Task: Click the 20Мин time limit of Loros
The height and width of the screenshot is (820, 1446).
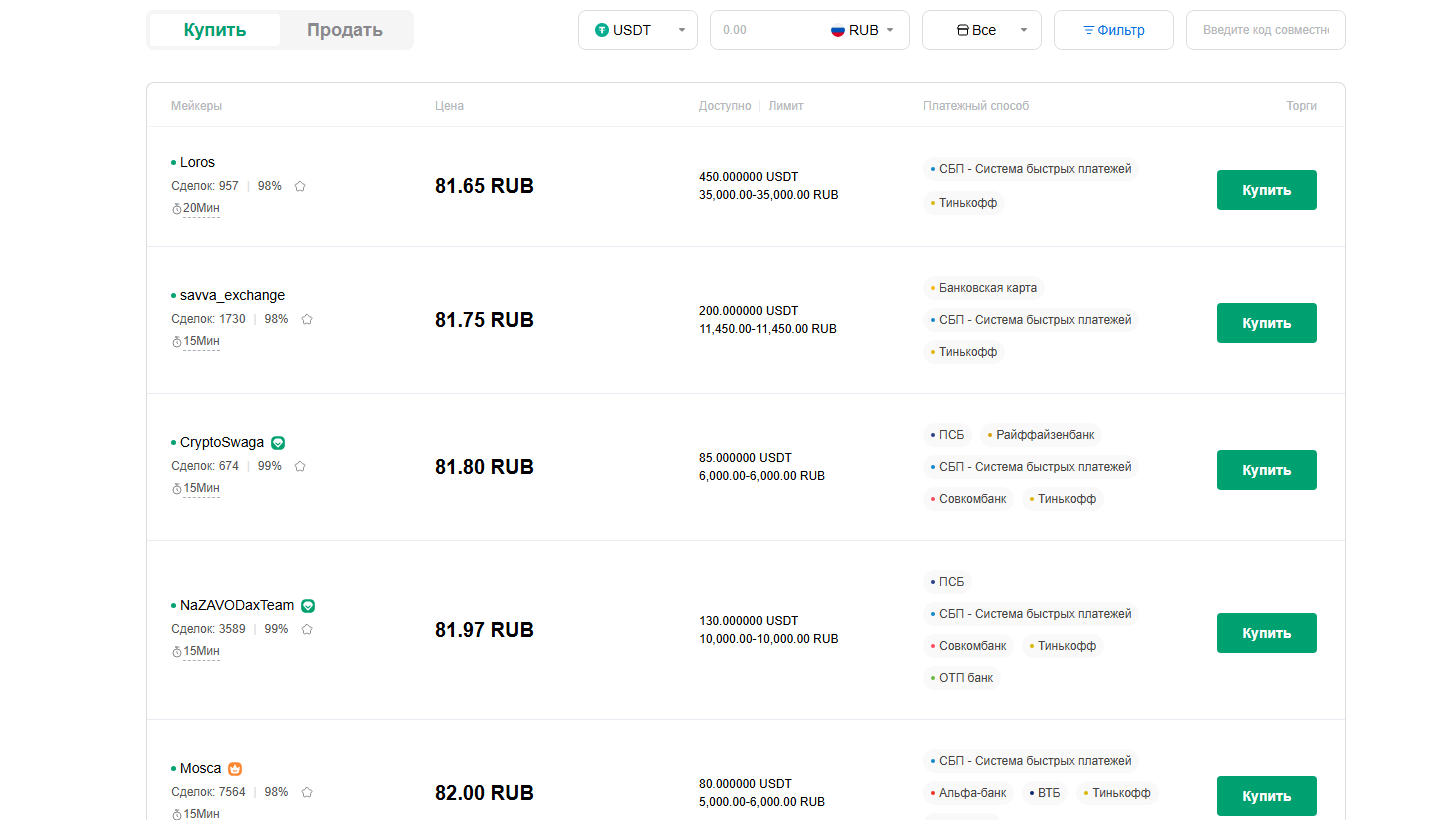Action: (x=201, y=208)
